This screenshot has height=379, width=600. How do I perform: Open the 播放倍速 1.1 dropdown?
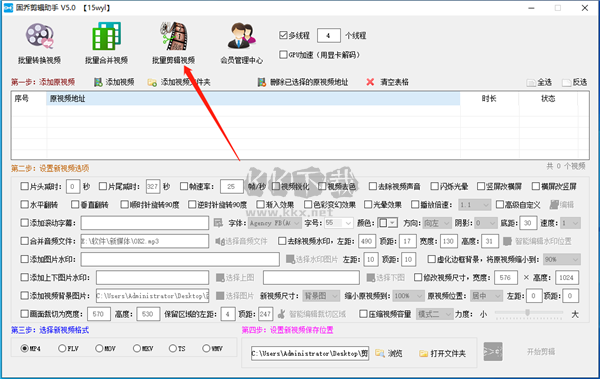tap(474, 205)
